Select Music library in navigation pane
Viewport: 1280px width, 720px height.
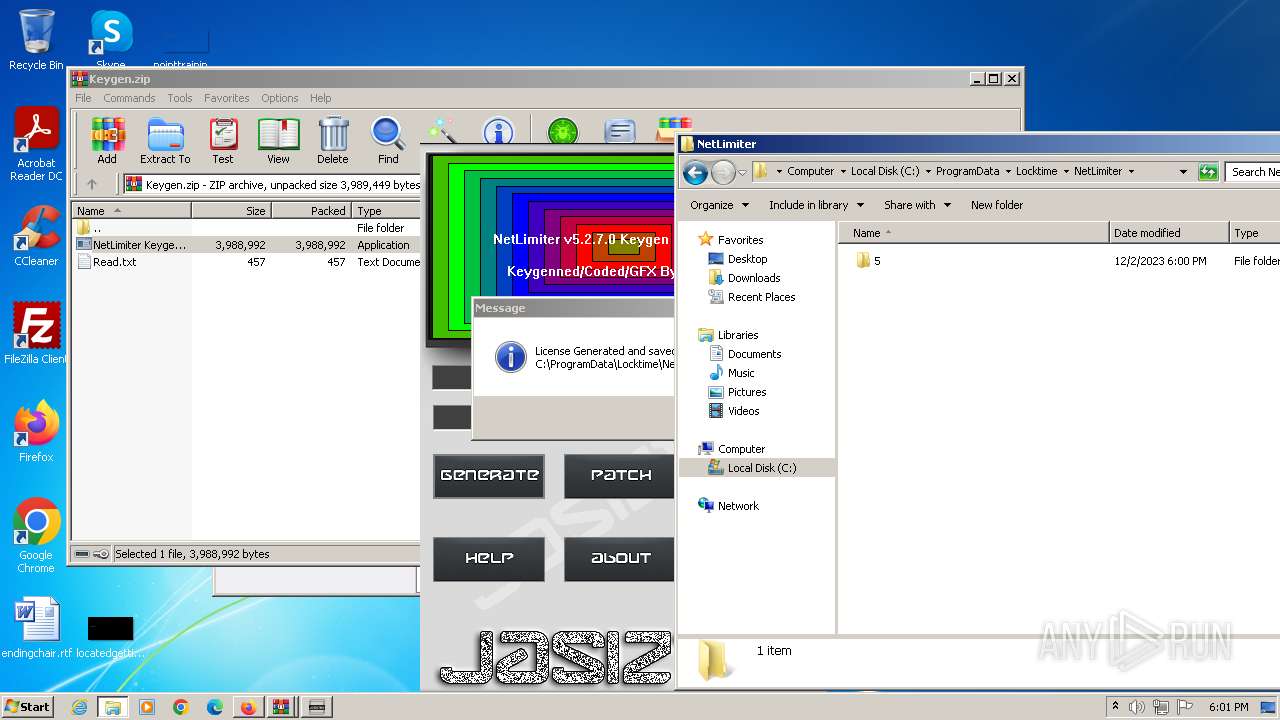pyautogui.click(x=732, y=373)
